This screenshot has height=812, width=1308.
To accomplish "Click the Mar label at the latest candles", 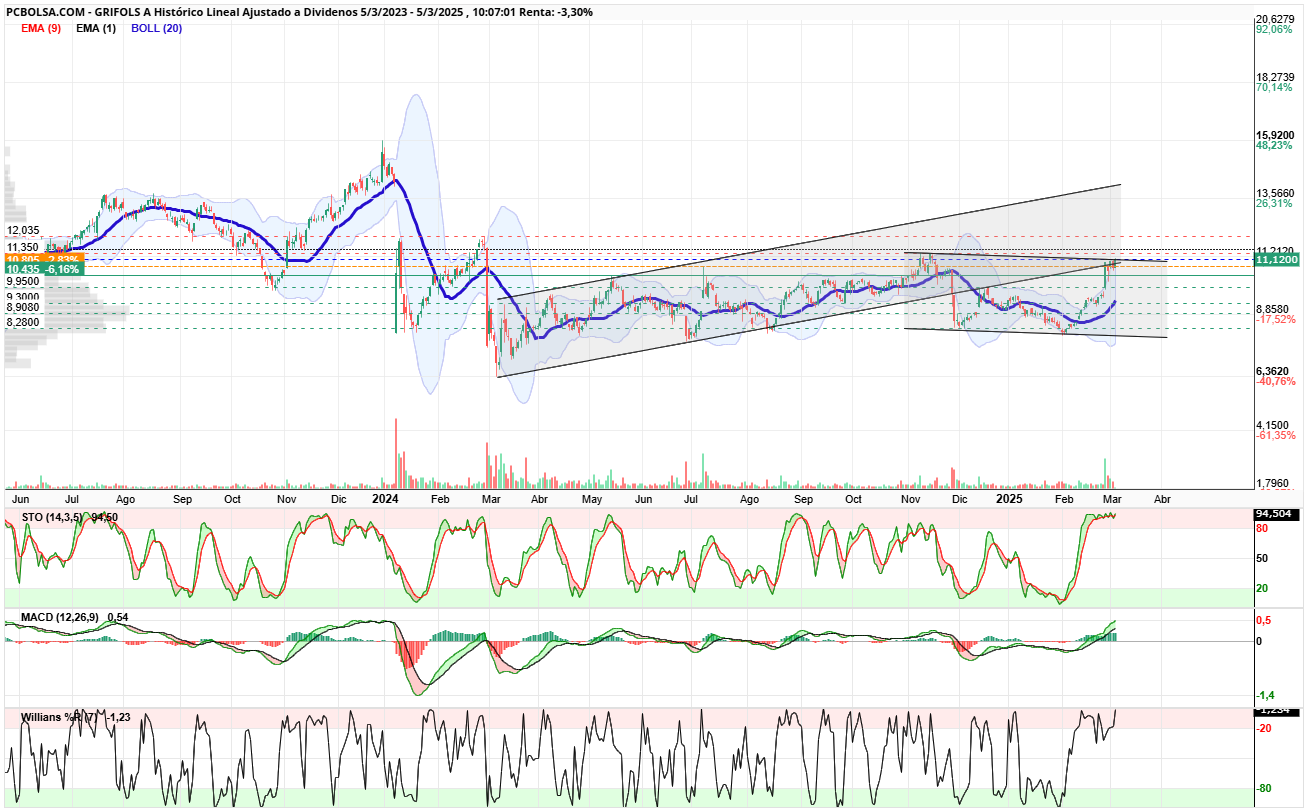I will tap(1112, 497).
